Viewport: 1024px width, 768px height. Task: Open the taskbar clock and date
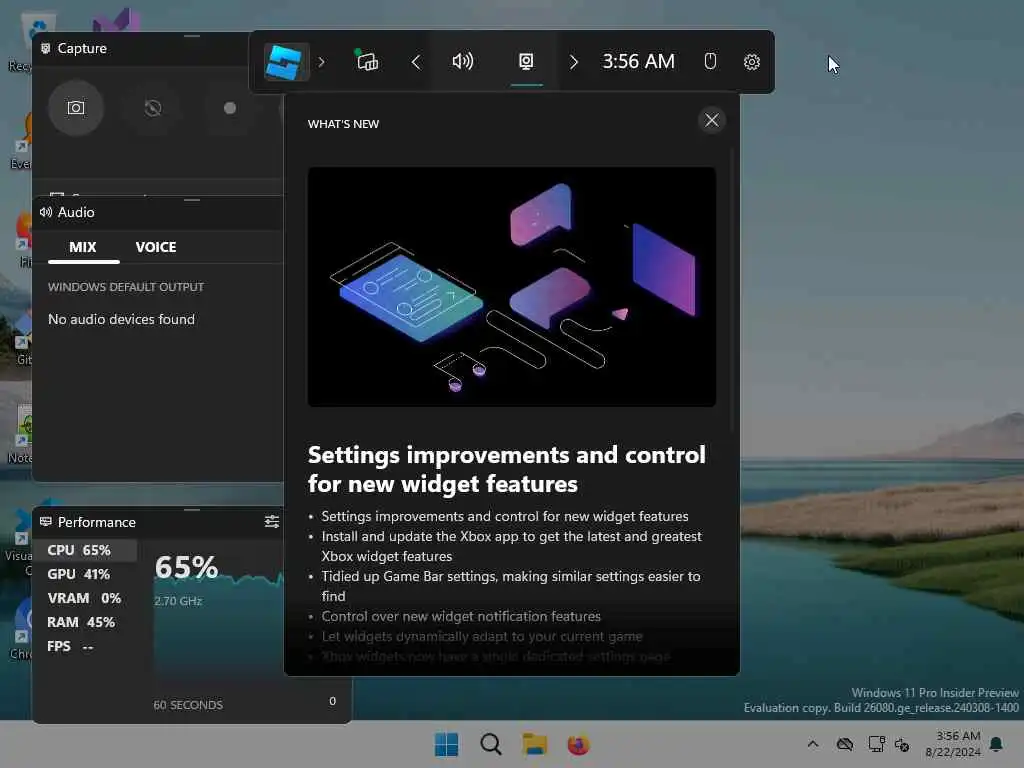click(x=953, y=744)
